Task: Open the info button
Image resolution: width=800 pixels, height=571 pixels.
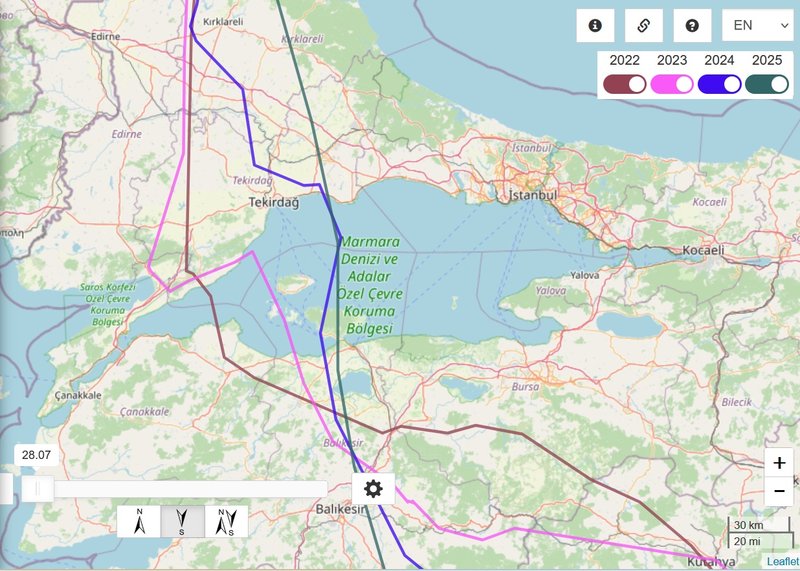Action: tap(595, 26)
